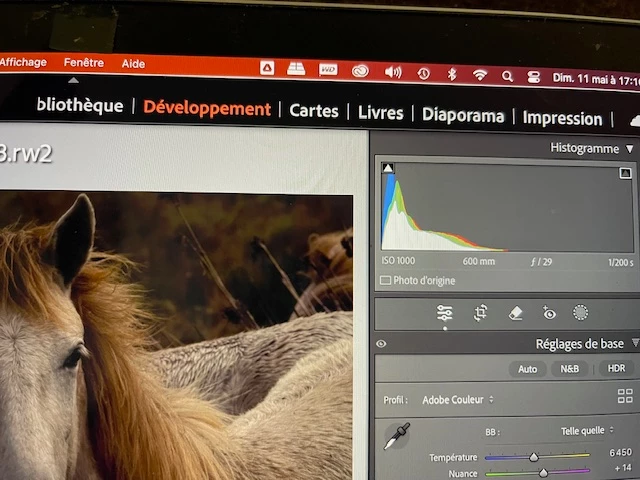The height and width of the screenshot is (480, 640).
Task: Open the profile browser grid icon
Action: pyautogui.click(x=625, y=396)
